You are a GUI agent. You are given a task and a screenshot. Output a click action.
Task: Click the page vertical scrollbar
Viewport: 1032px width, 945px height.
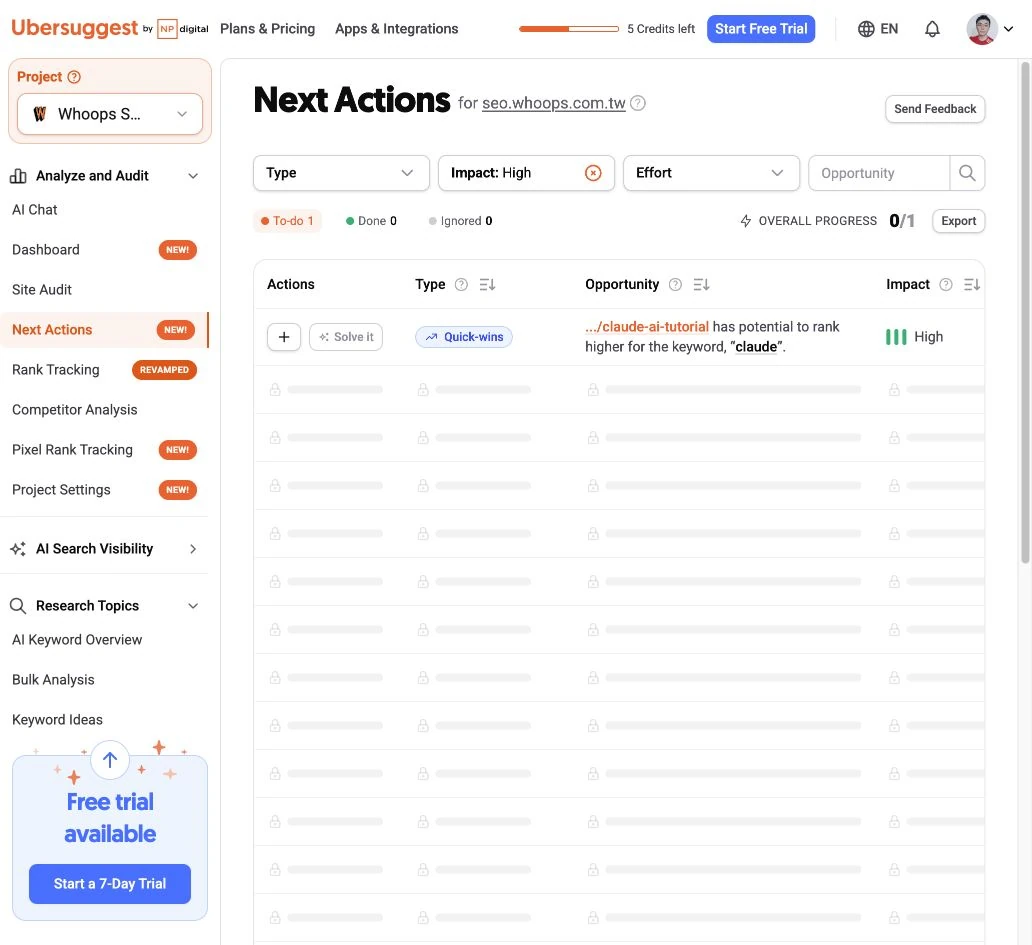click(1025, 313)
